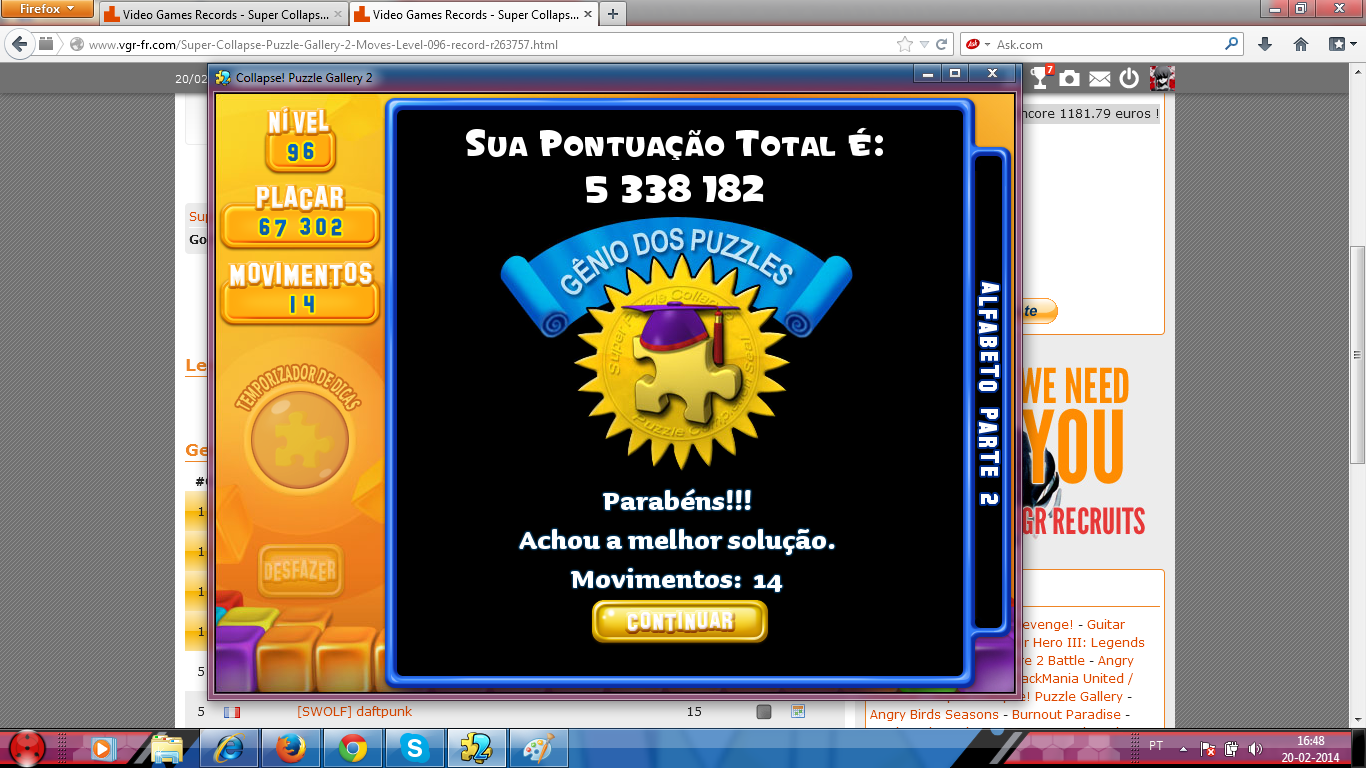Open the user avatar profile picture
1366x768 pixels.
[1162, 78]
